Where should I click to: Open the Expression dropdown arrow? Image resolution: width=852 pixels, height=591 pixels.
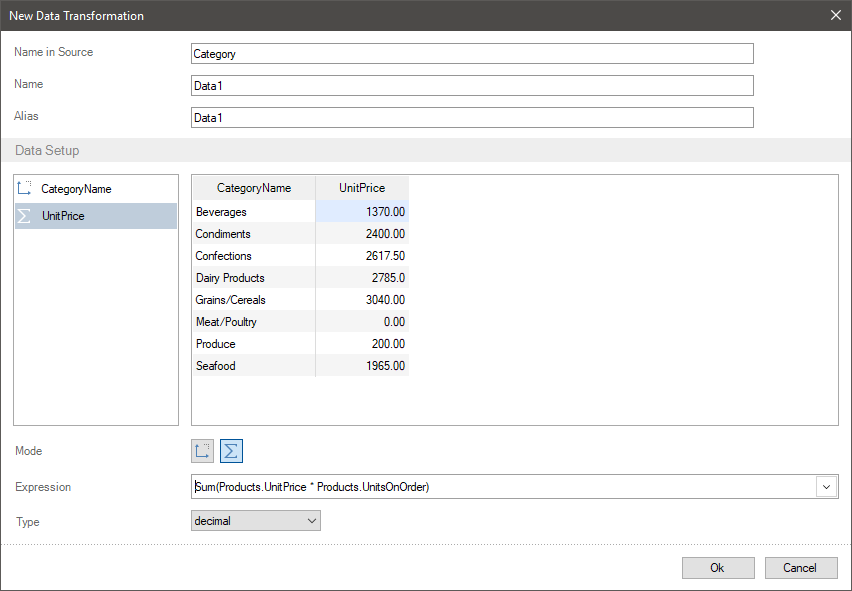click(827, 487)
